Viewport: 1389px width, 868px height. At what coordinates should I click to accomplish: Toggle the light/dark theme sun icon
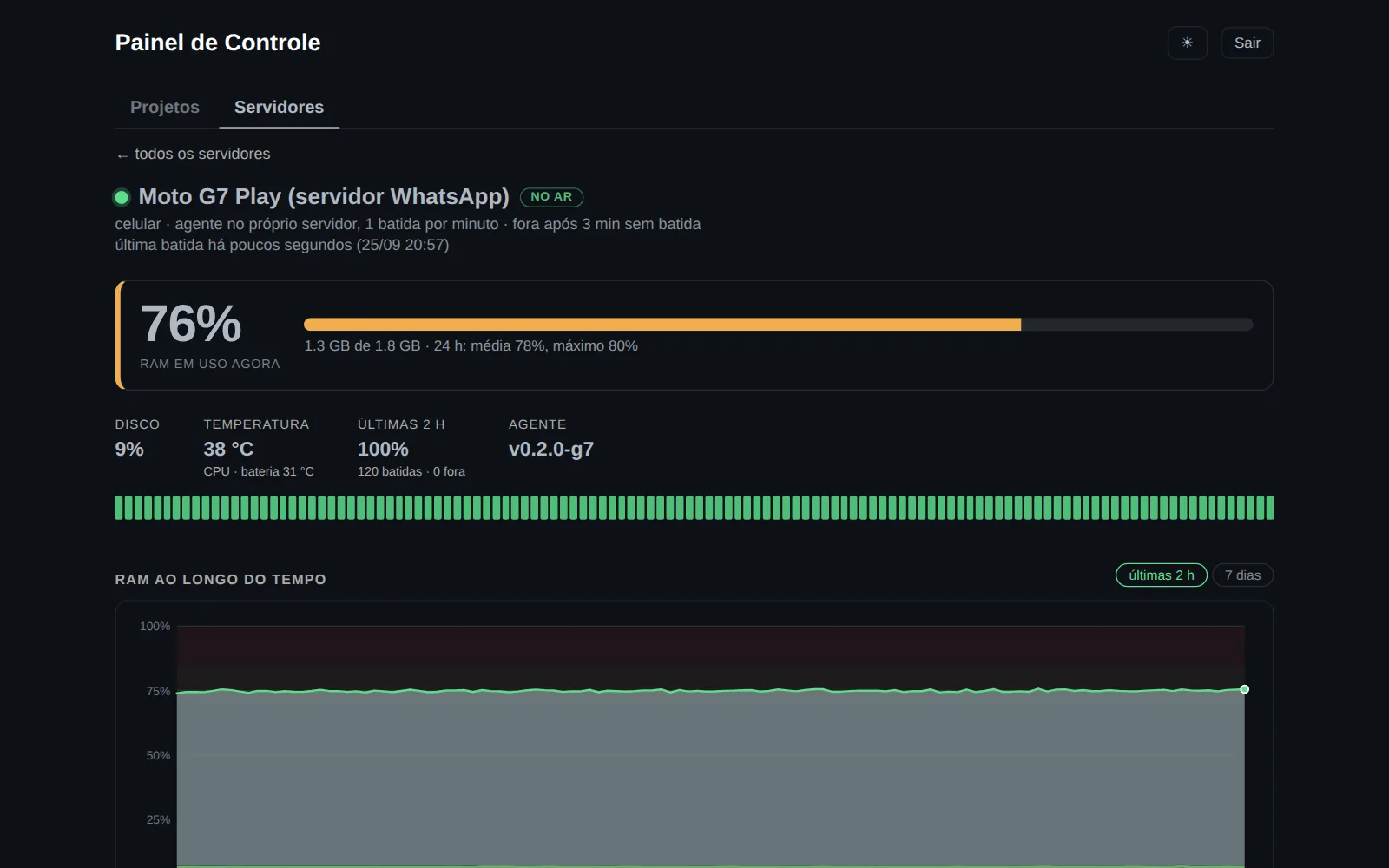[1187, 43]
